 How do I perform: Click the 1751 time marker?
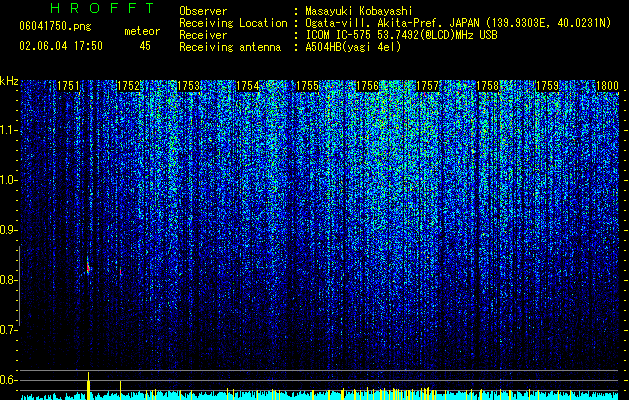[x=68, y=86]
